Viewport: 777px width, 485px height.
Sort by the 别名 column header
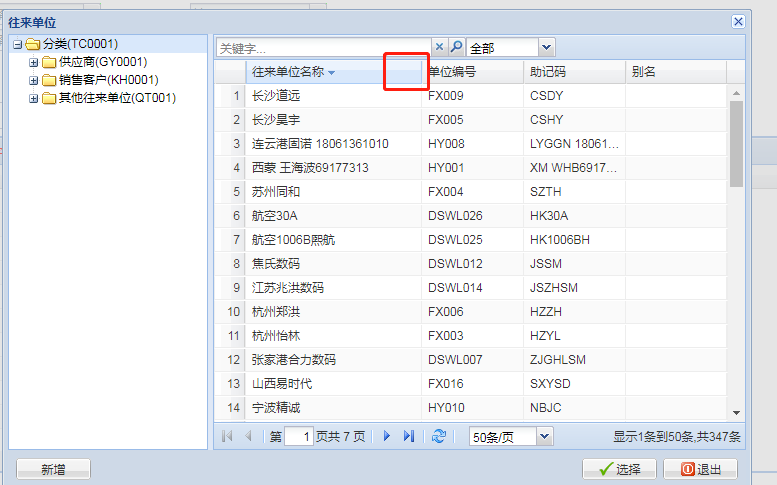(676, 72)
